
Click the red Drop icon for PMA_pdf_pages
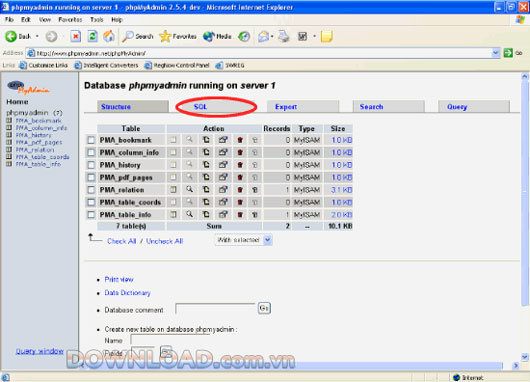[240, 177]
